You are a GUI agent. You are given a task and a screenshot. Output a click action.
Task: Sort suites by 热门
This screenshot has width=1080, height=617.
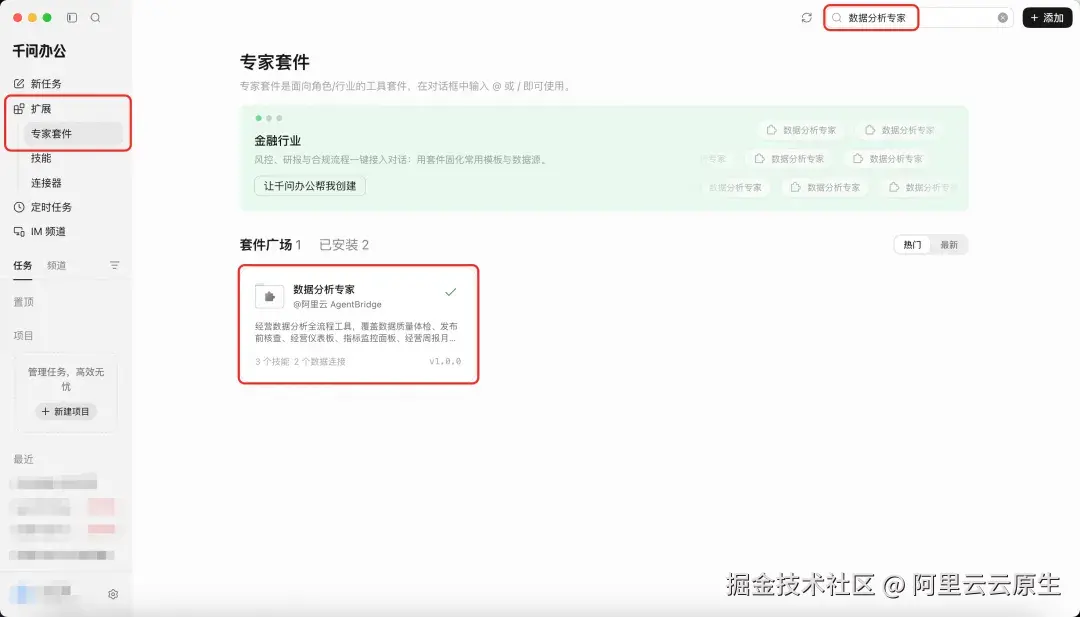[912, 245]
